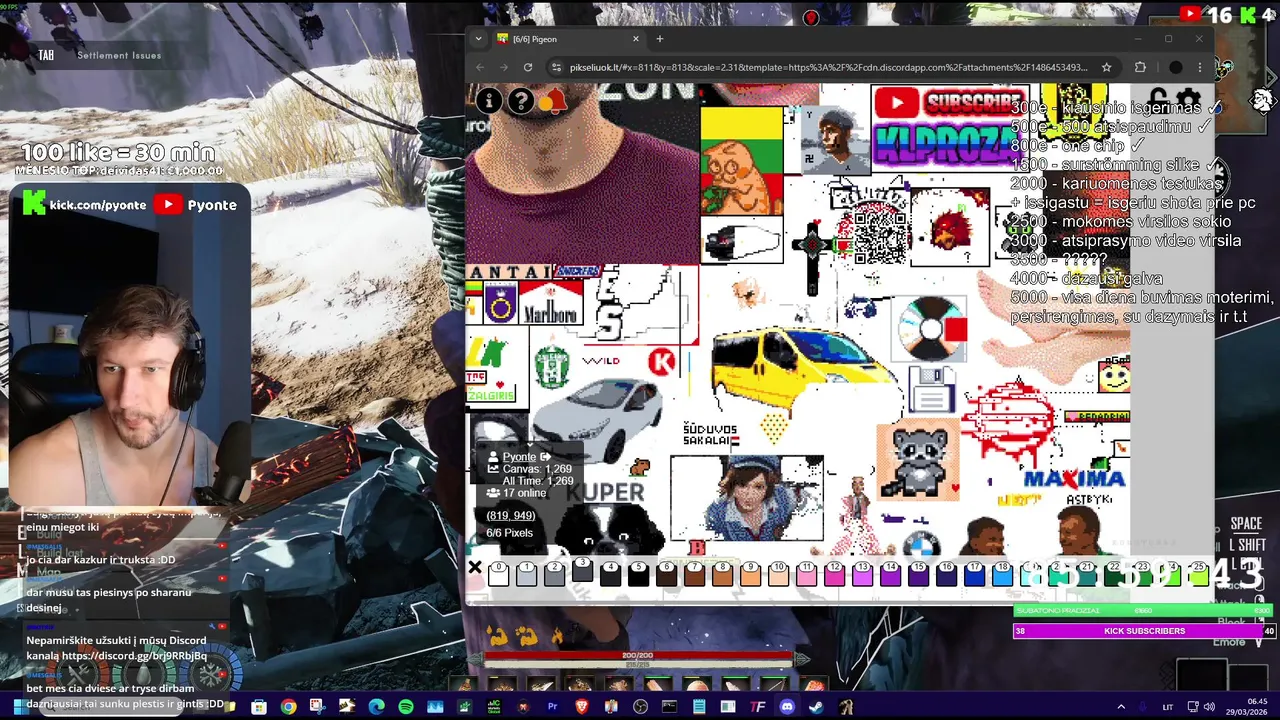Screen dimensions: 1280x720
Task: Open the volume control in system tray
Action: pos(1209,707)
